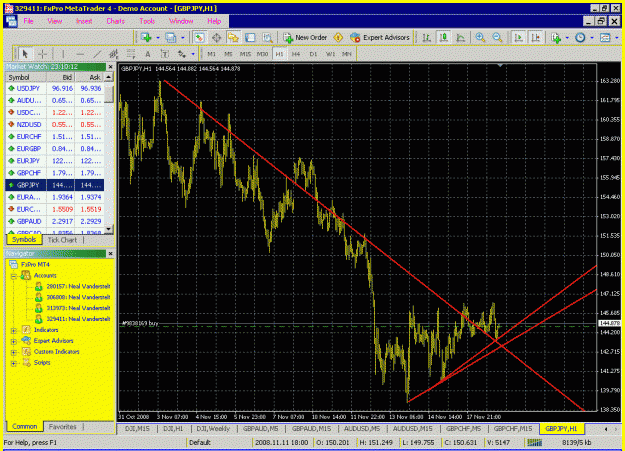This screenshot has width=625, height=451.
Task: Switch timeframe to M15
Action: point(245,54)
